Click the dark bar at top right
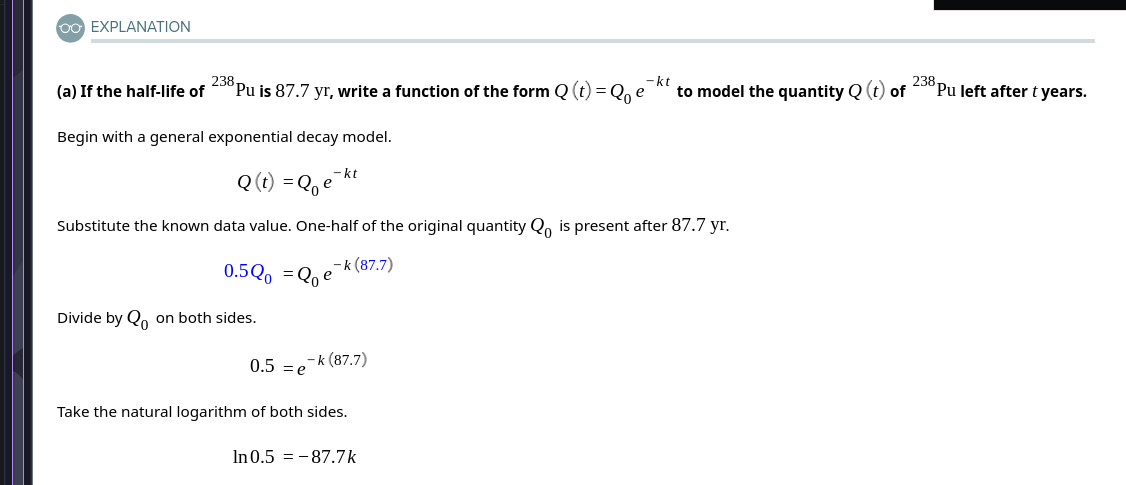Image resolution: width=1126 pixels, height=485 pixels. pos(1029,5)
